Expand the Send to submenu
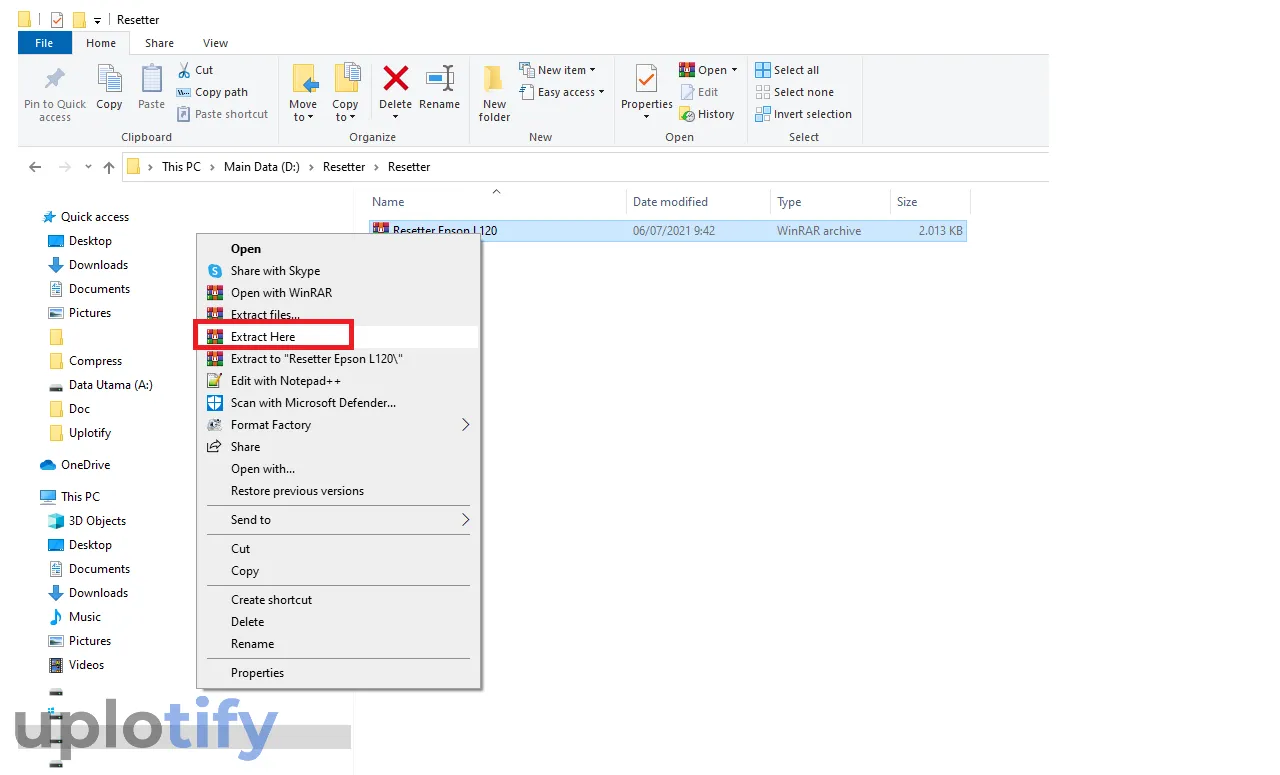This screenshot has width=1280, height=775. [x=338, y=520]
